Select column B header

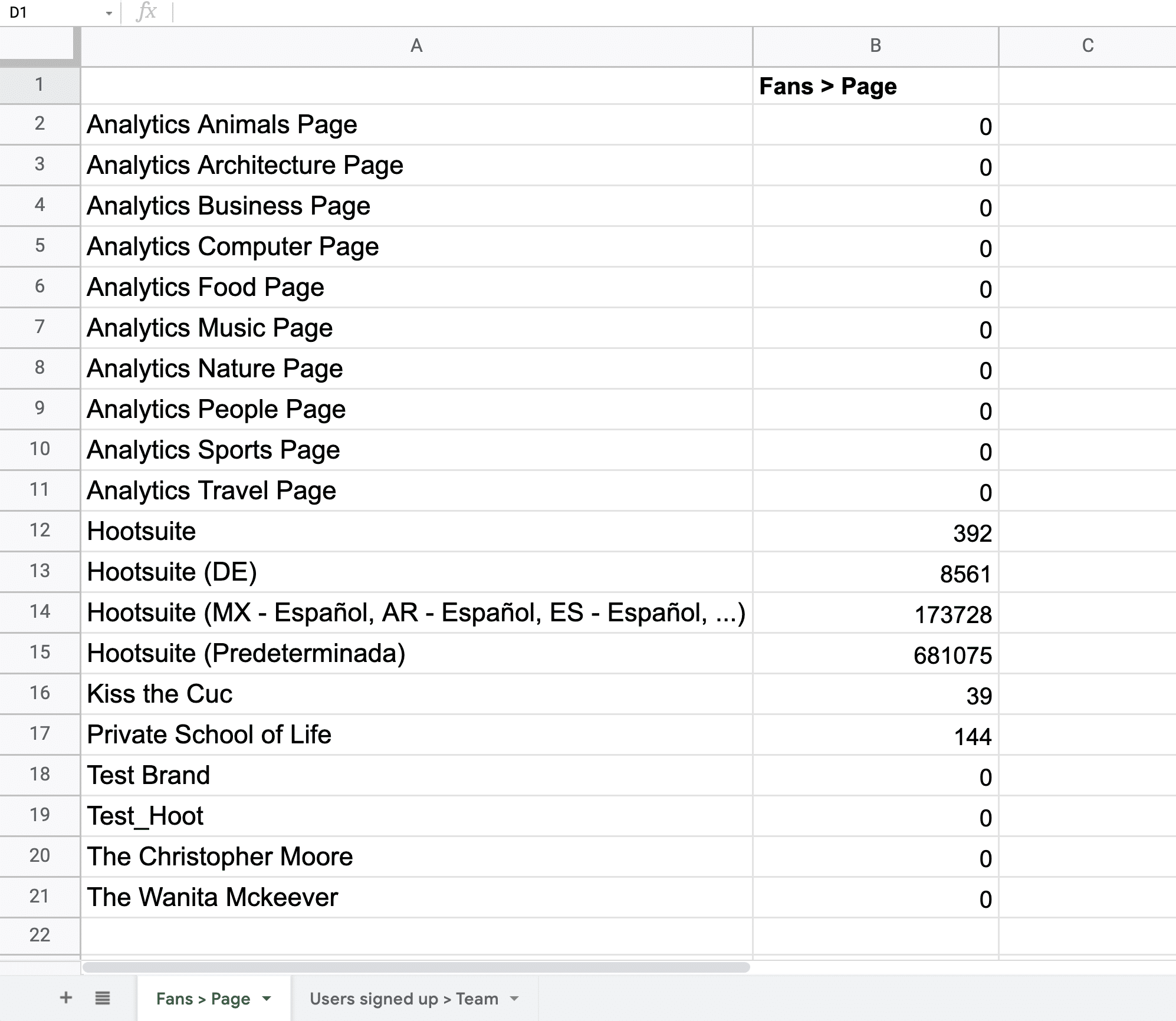pos(875,46)
